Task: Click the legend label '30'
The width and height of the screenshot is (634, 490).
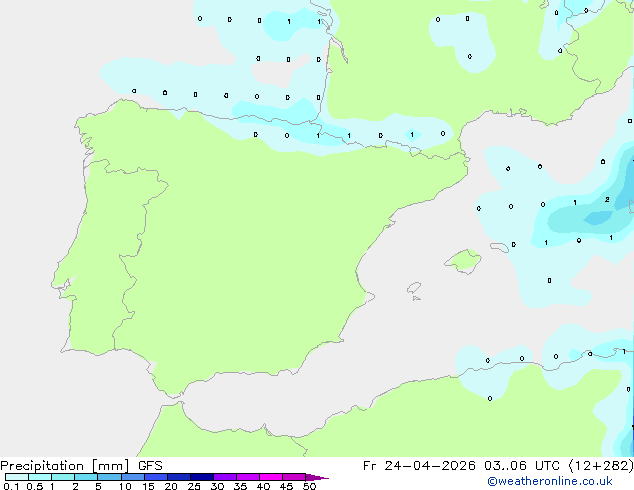Action: coord(217,486)
